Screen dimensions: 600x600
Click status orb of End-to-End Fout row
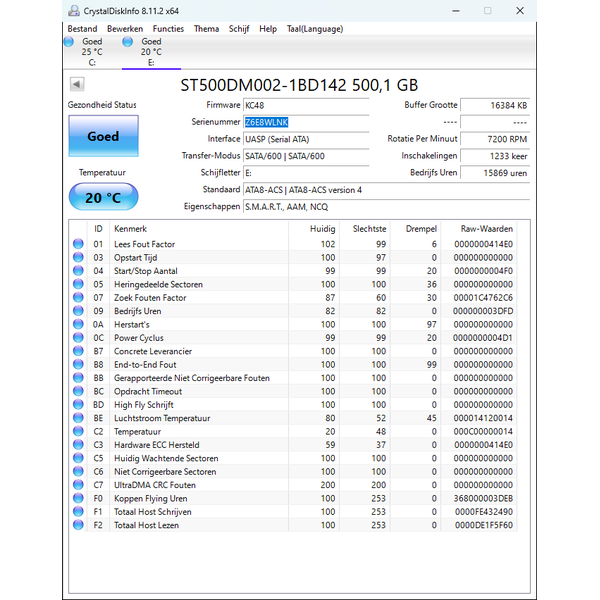(78, 364)
